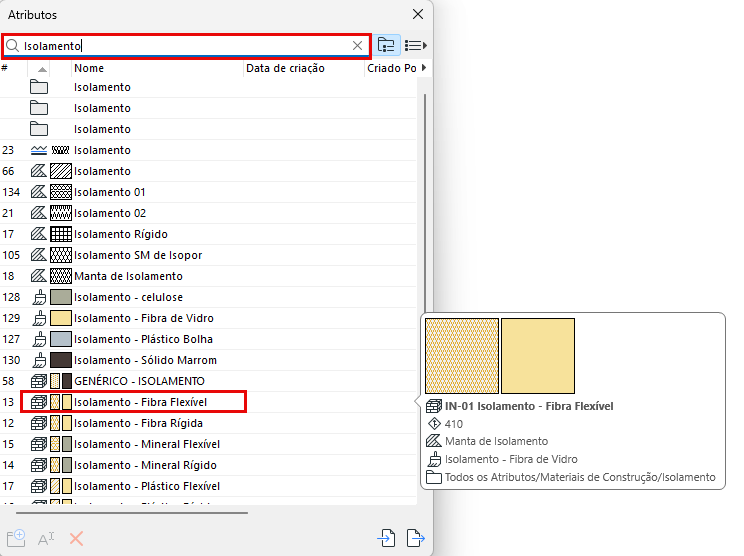The image size is (744, 556).
Task: Select fill icon of Isolamento SM de Isopor
Action: tap(39, 255)
